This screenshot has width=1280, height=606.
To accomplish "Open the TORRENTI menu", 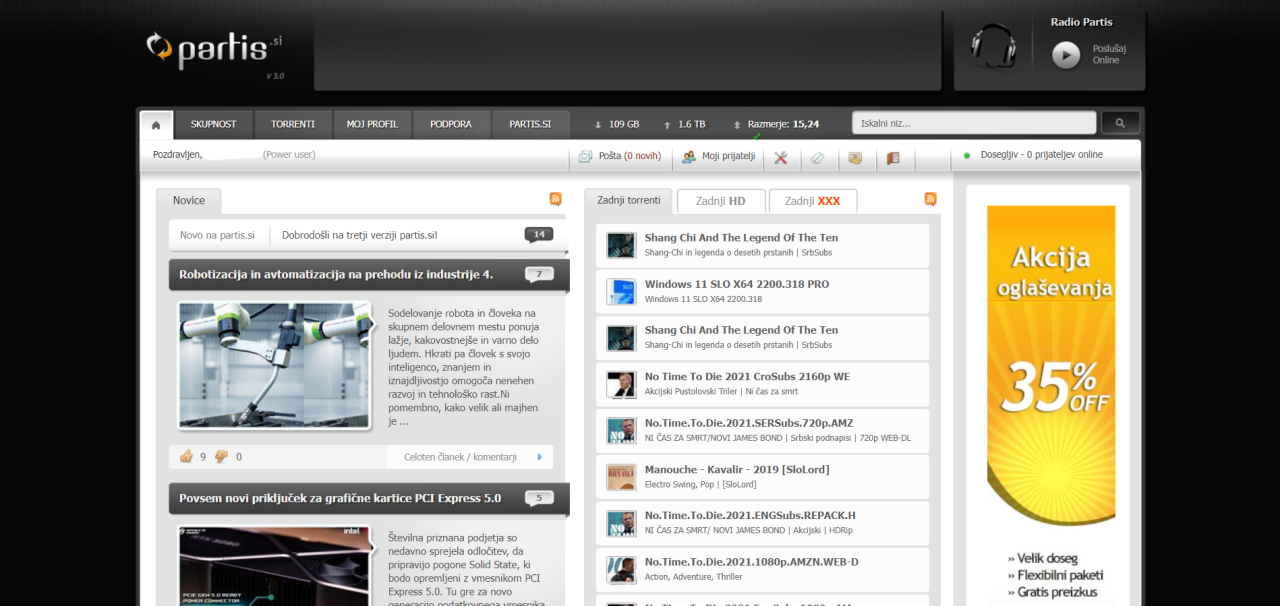I will click(292, 124).
